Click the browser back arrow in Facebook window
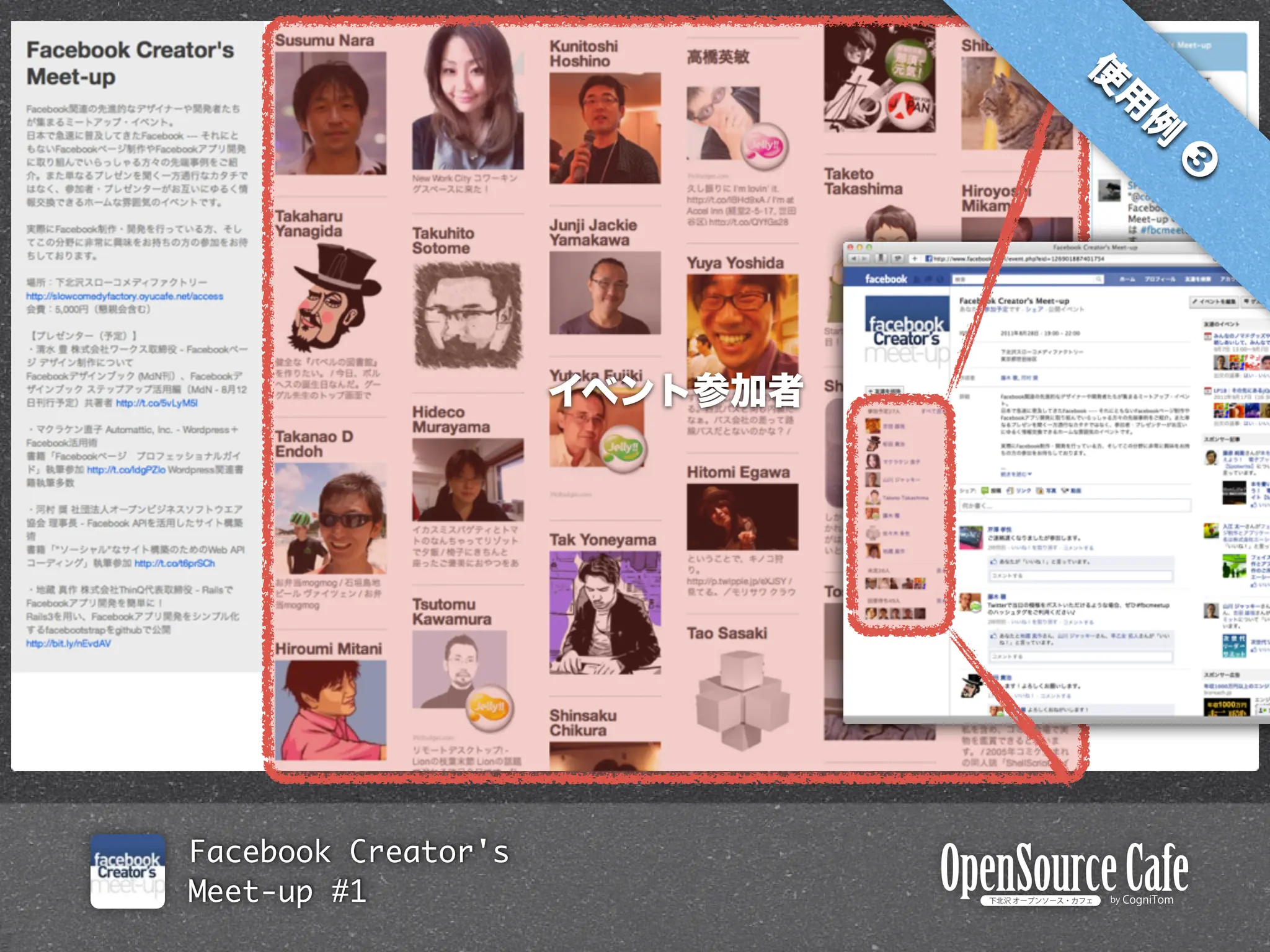Screen dimensions: 1270x952 click(854, 258)
